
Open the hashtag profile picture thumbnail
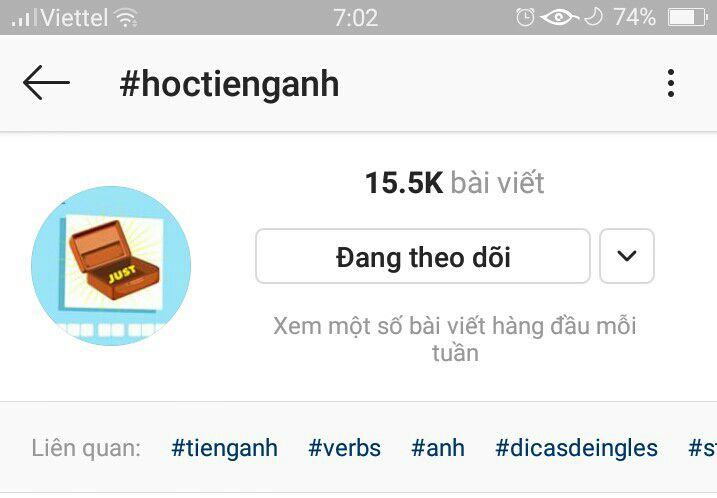(111, 266)
